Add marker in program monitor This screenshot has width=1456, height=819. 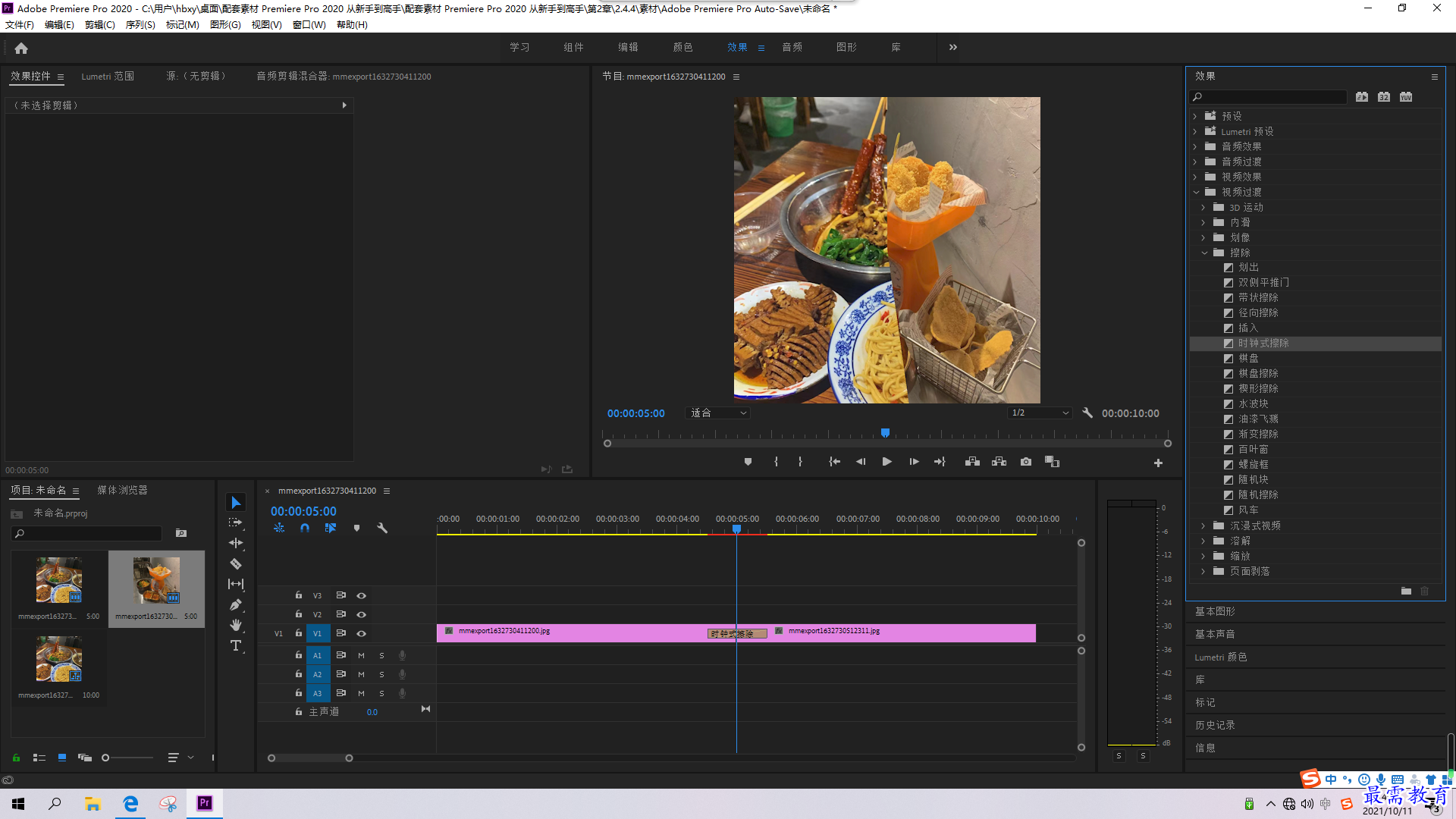(x=748, y=462)
